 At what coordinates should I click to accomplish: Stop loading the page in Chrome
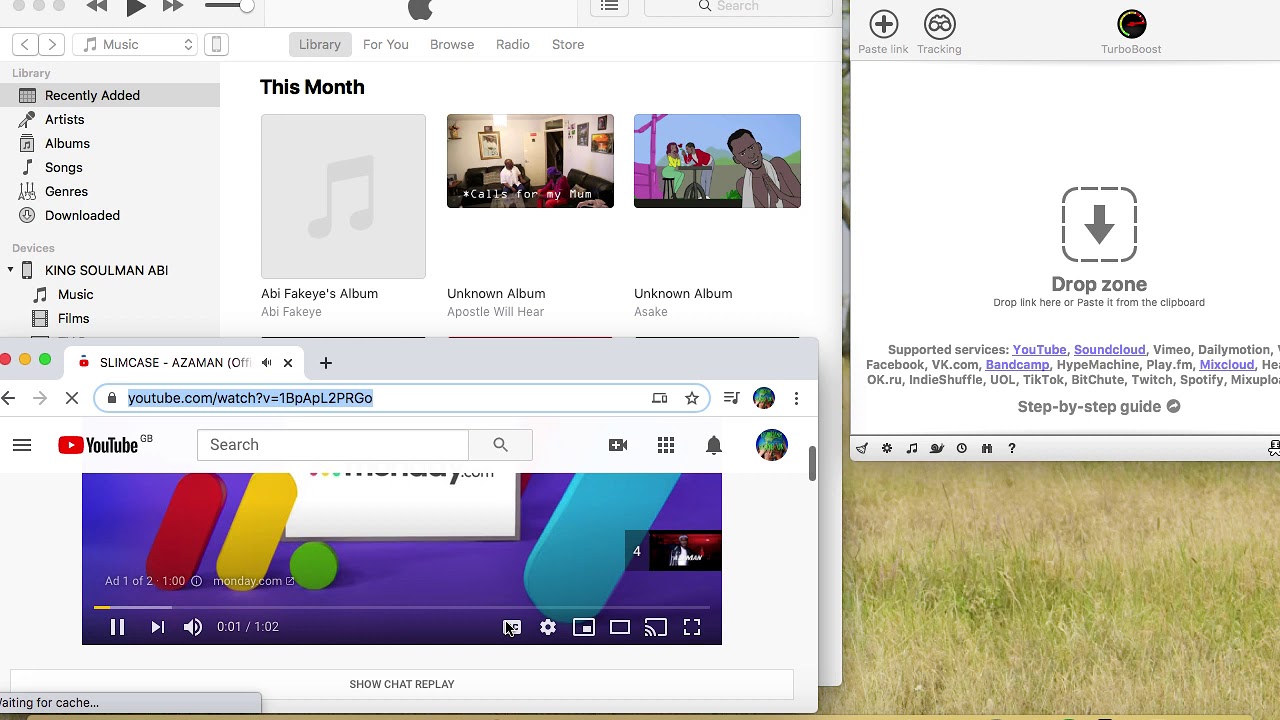(x=72, y=398)
